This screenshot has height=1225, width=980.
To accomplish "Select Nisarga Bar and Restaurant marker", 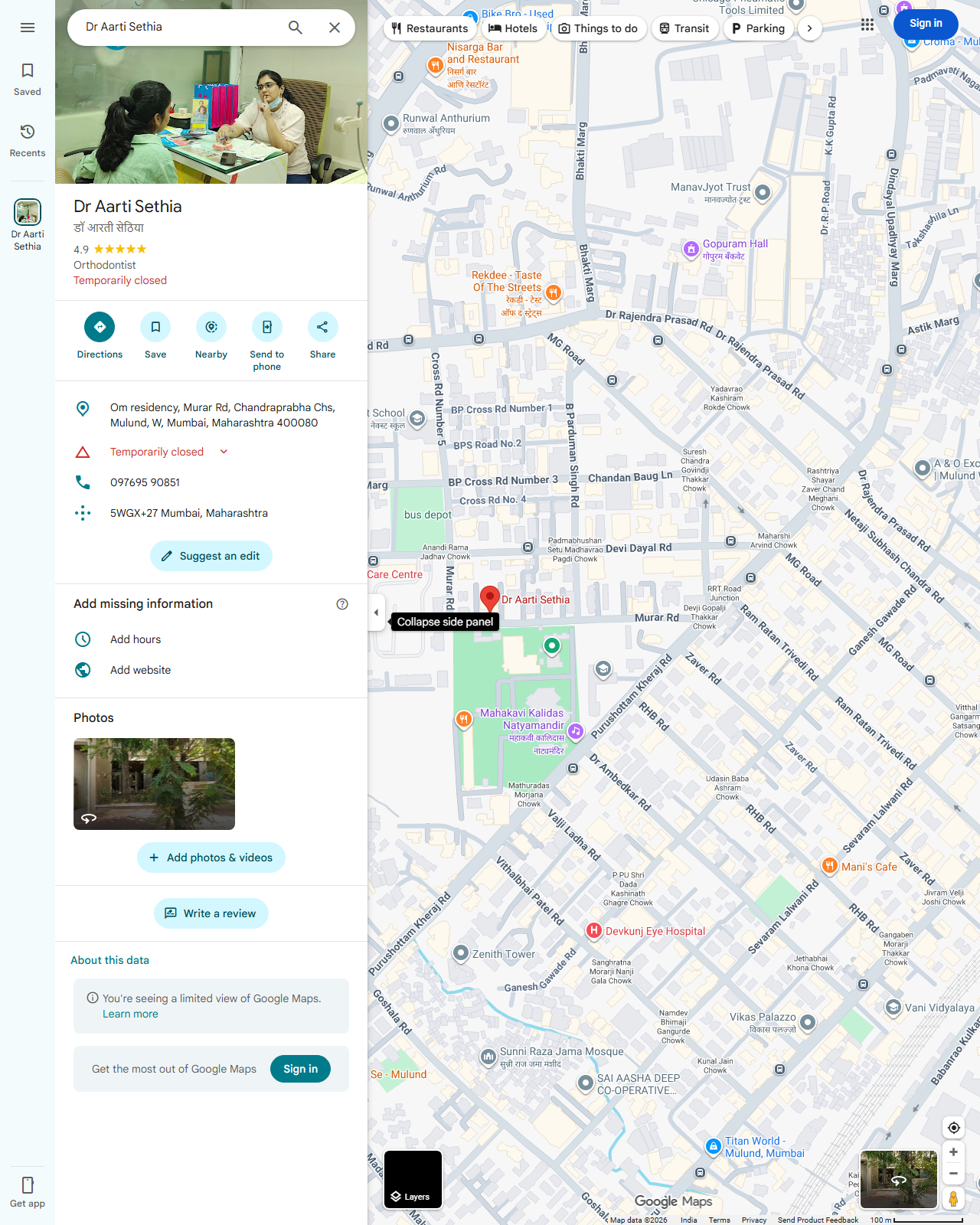I will tap(435, 66).
